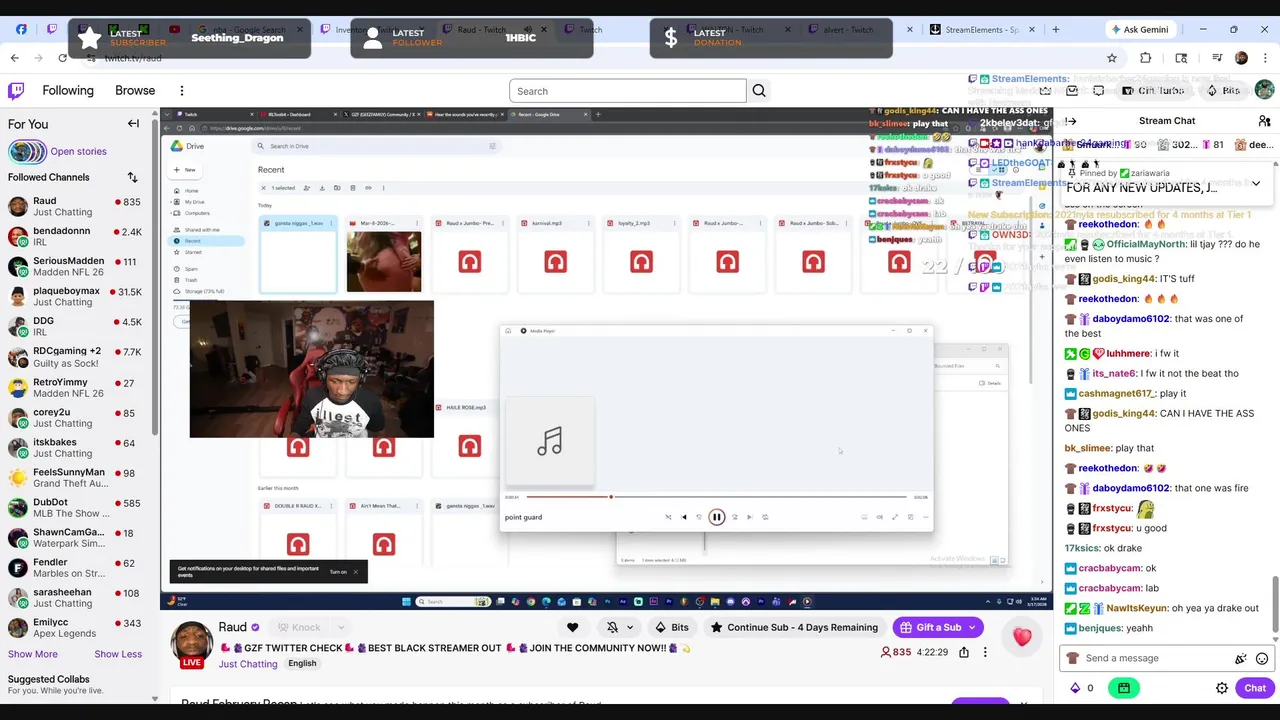The height and width of the screenshot is (720, 1280).
Task: Open browser extensions puzzle icon
Action: (1146, 58)
